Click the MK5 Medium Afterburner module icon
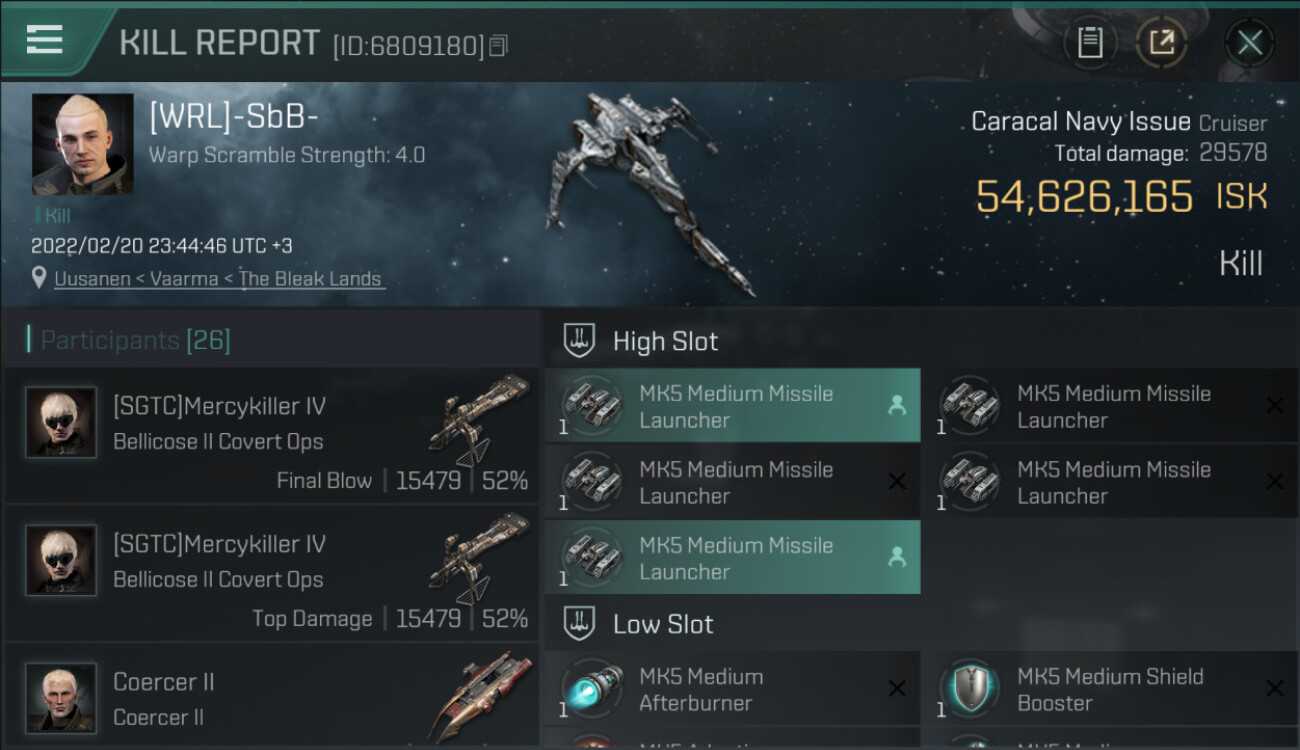The width and height of the screenshot is (1300, 750). [x=592, y=688]
